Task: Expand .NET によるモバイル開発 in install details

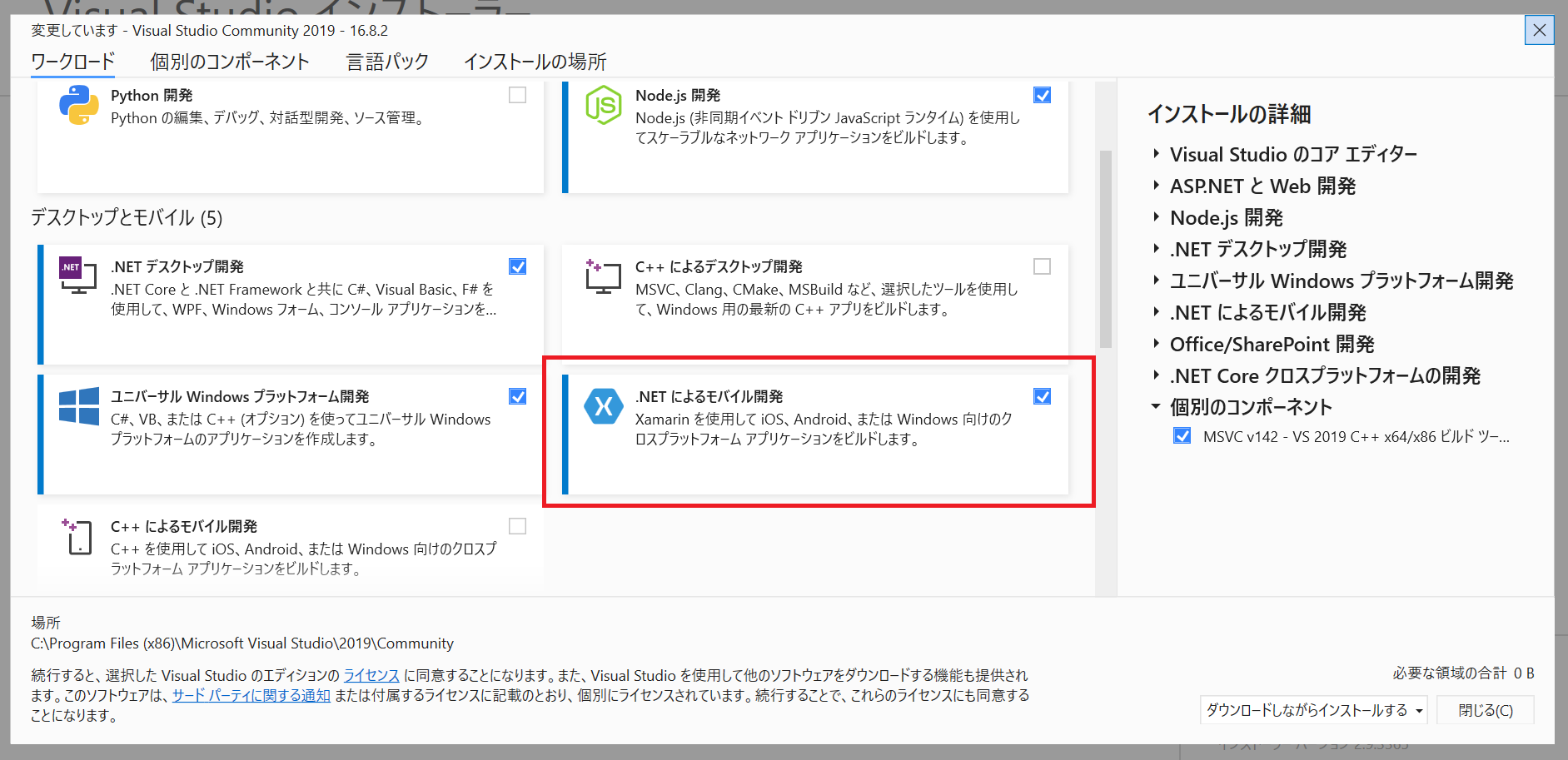Action: [1156, 312]
